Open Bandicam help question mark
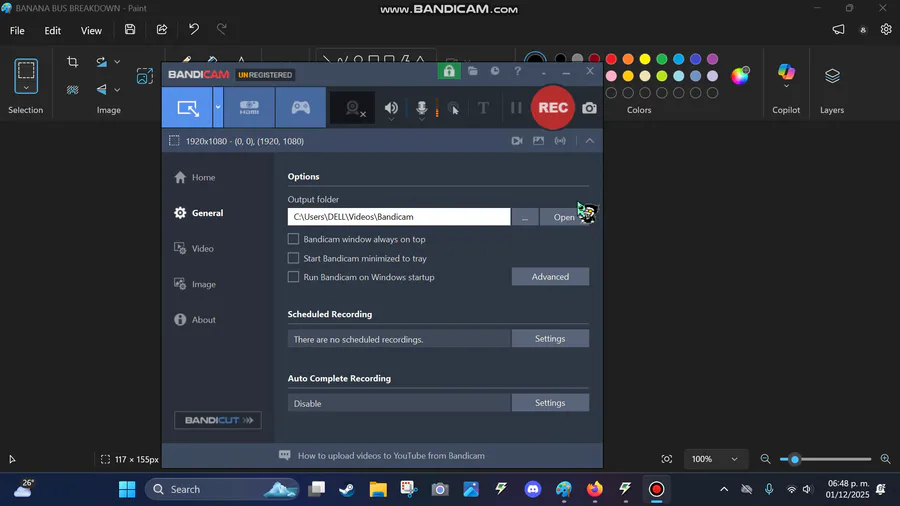 [x=518, y=71]
